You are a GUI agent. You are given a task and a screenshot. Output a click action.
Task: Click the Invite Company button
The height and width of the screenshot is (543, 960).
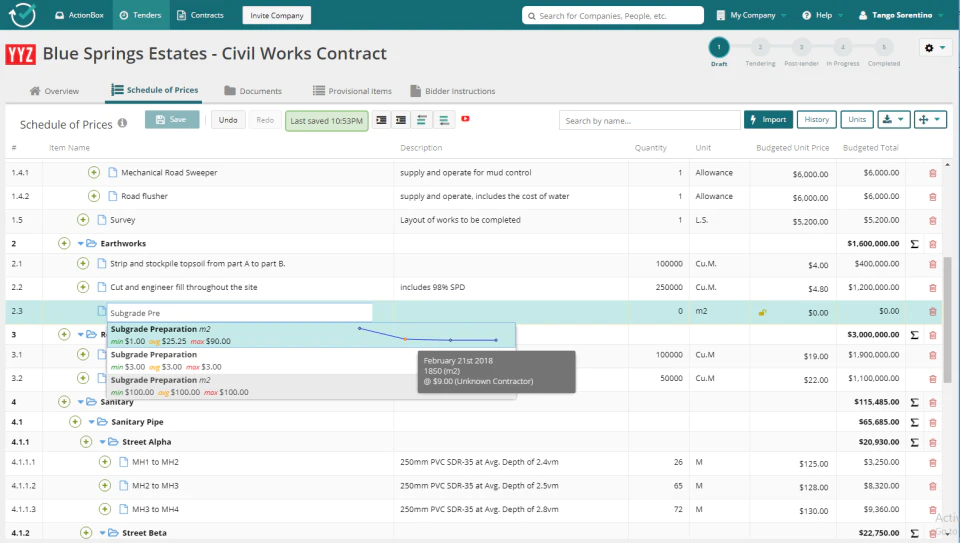pyautogui.click(x=277, y=15)
